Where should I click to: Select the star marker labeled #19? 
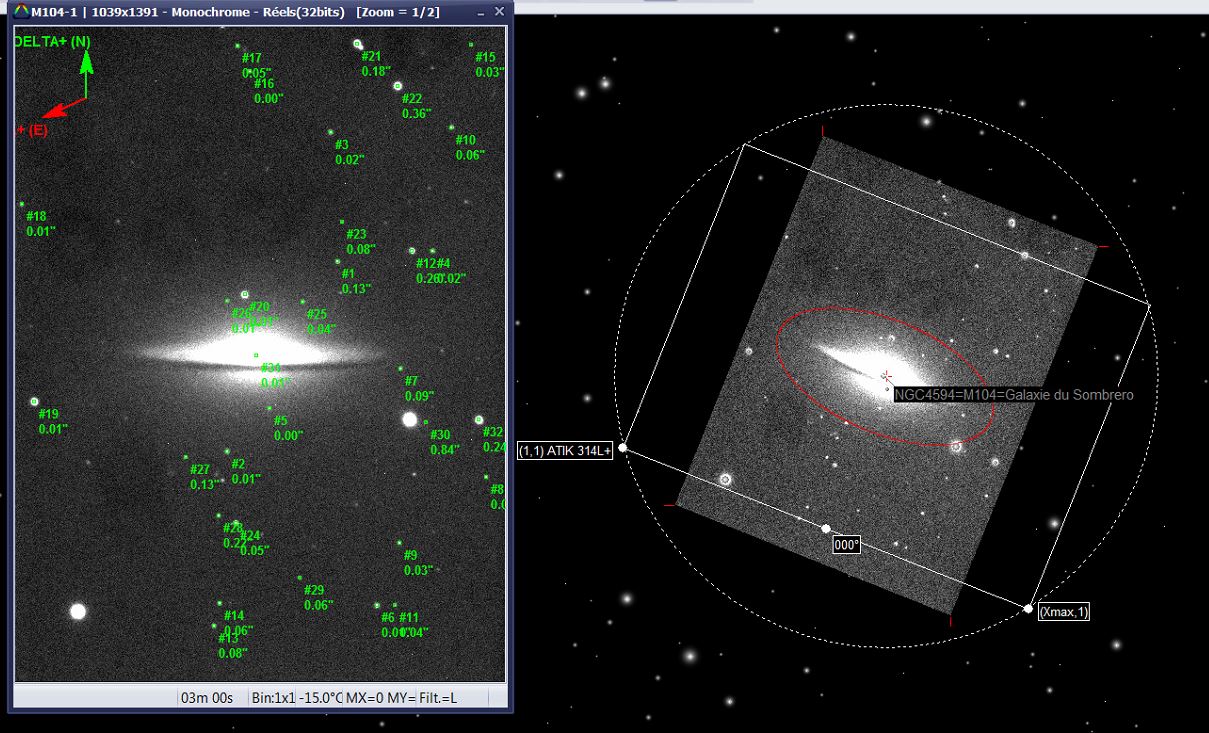tap(34, 401)
